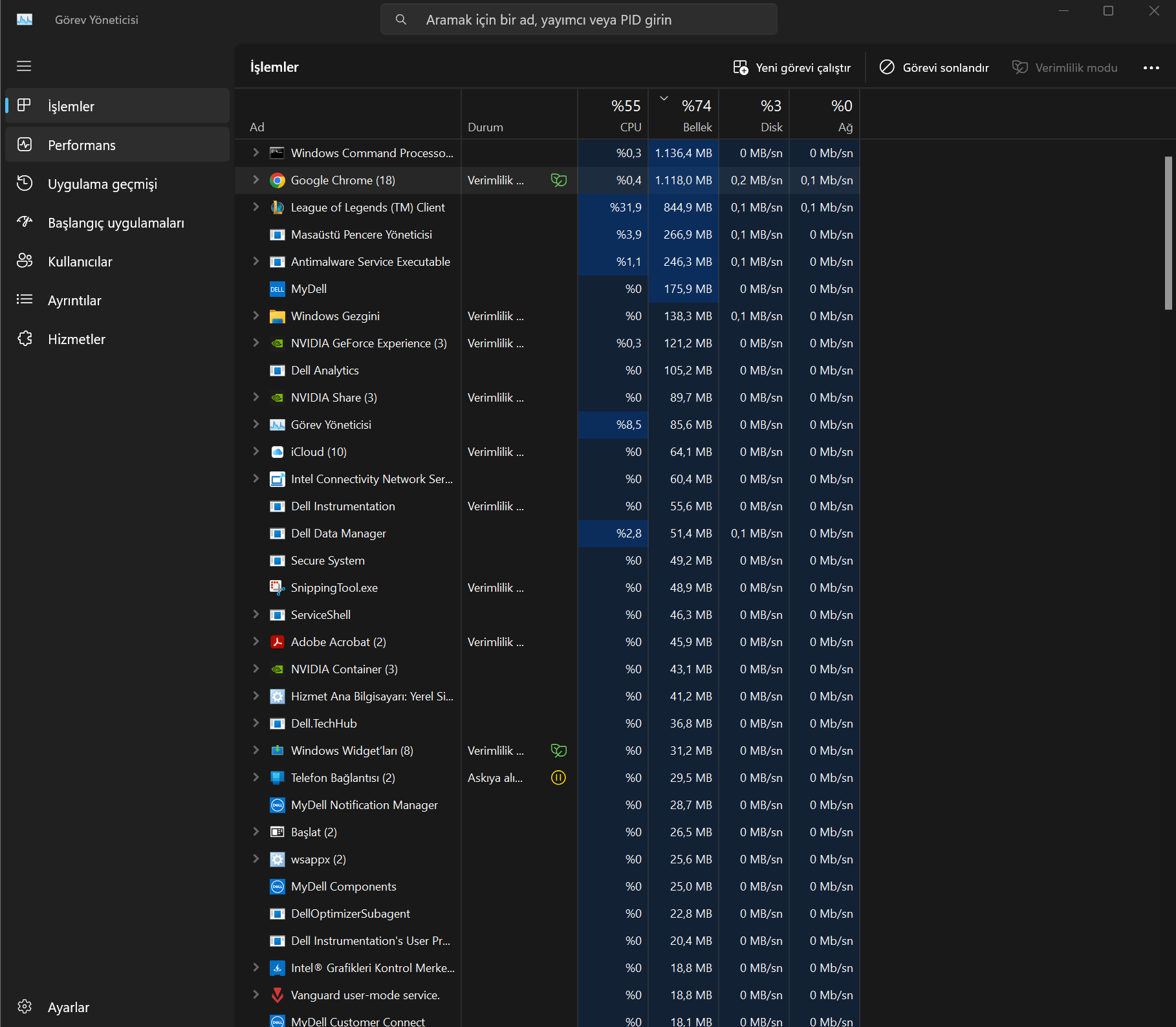Expand the Adobe Acrobat (2) group
Viewport: 1176px width, 1027px height.
coord(256,642)
